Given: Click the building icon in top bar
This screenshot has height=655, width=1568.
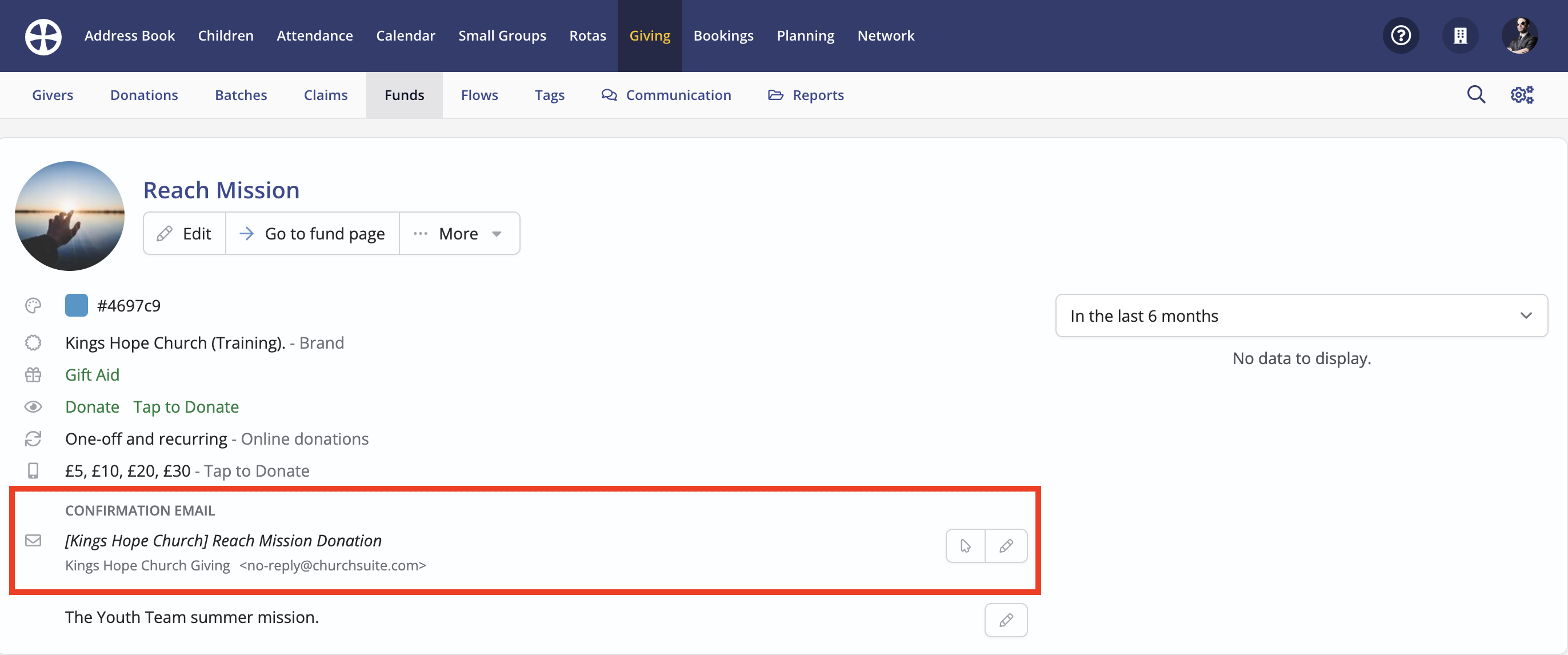Looking at the screenshot, I should (1459, 36).
